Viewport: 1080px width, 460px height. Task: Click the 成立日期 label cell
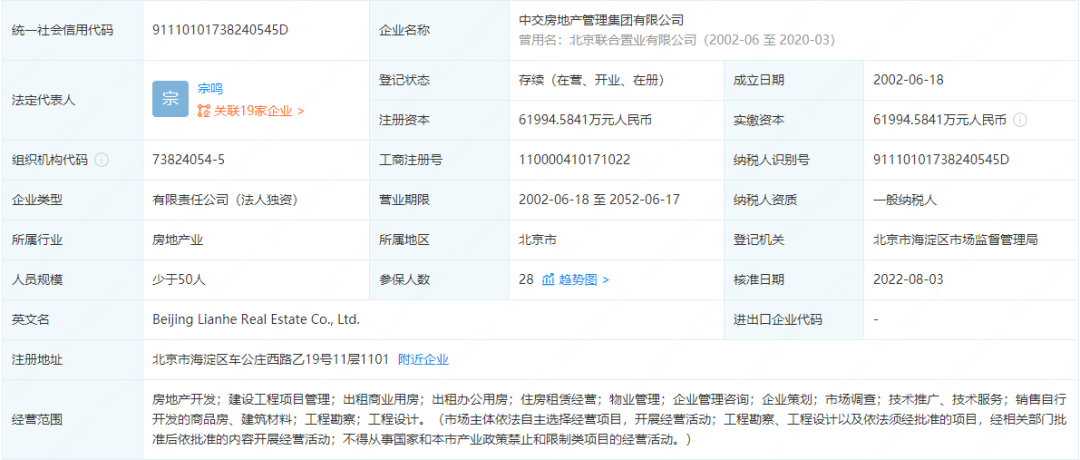[793, 81]
